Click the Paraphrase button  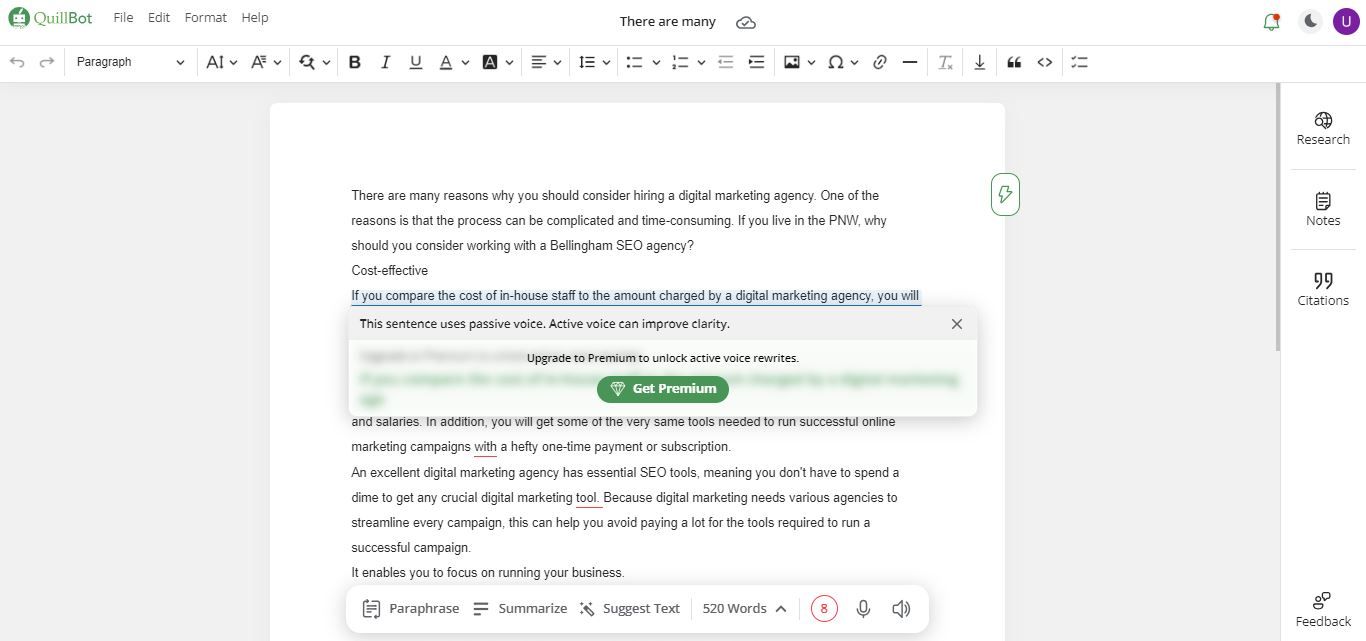411,609
